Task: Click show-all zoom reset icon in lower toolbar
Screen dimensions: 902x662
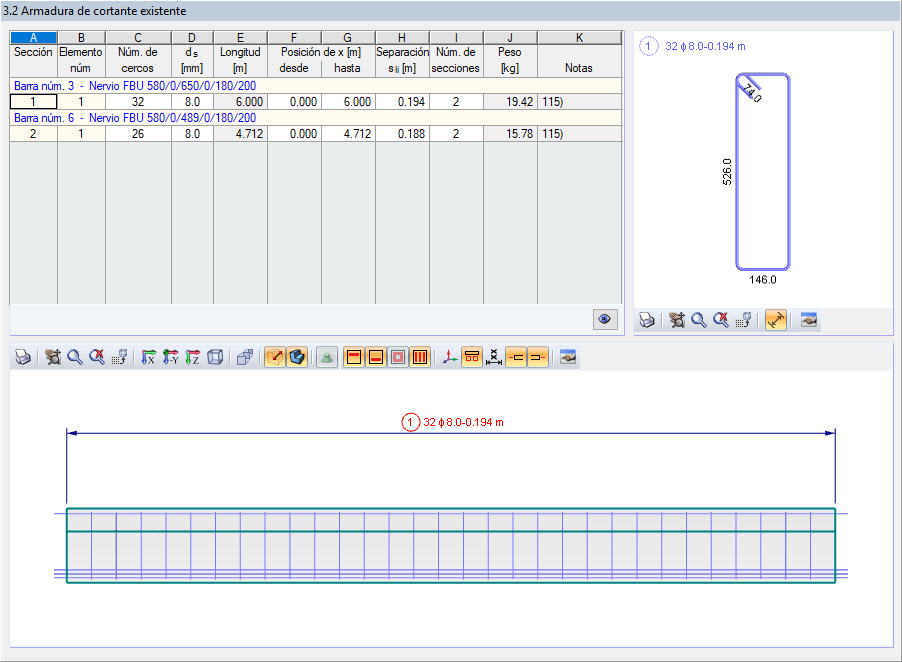Action: point(97,357)
